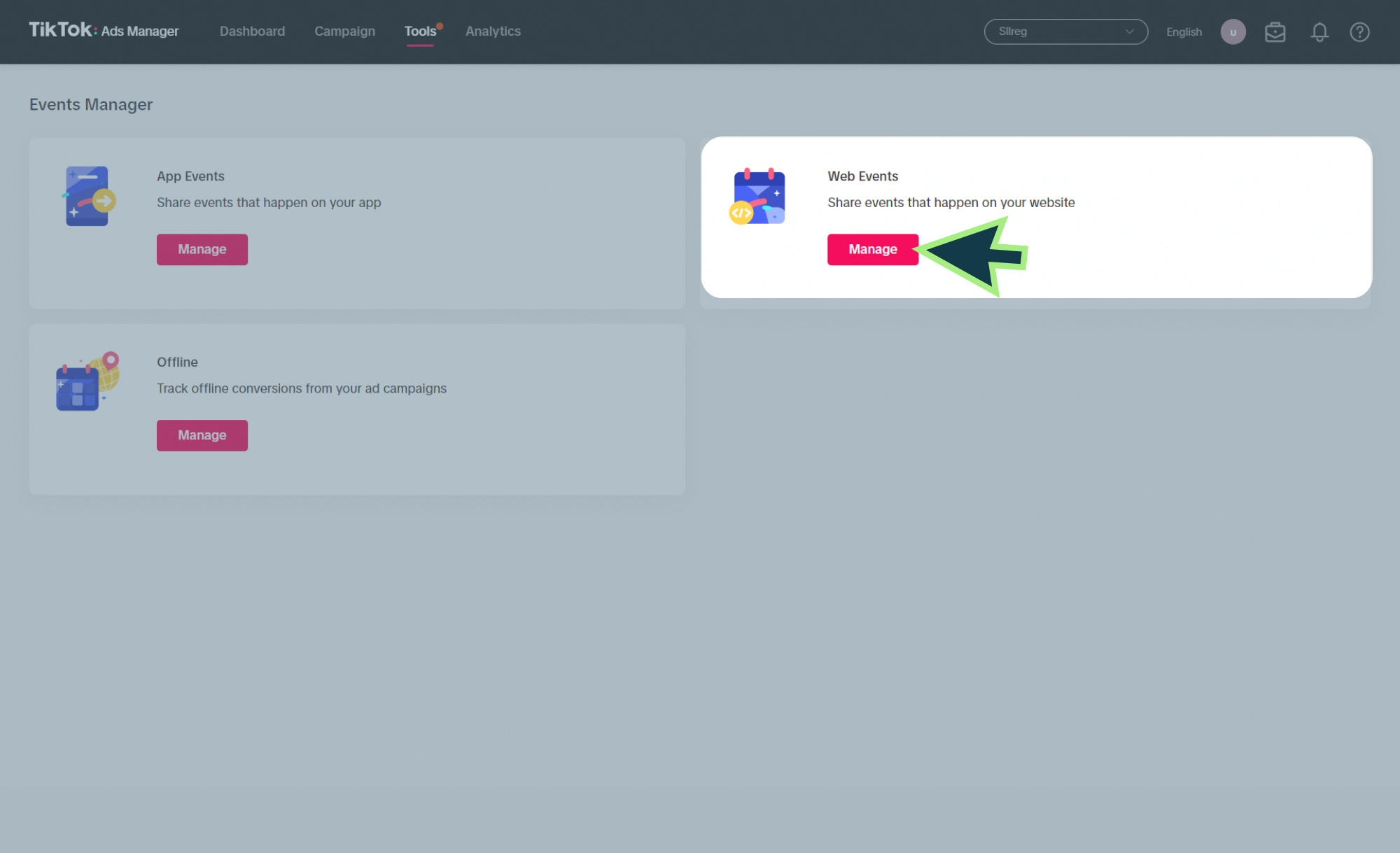
Task: Click the briefcase inbox icon
Action: click(1275, 32)
